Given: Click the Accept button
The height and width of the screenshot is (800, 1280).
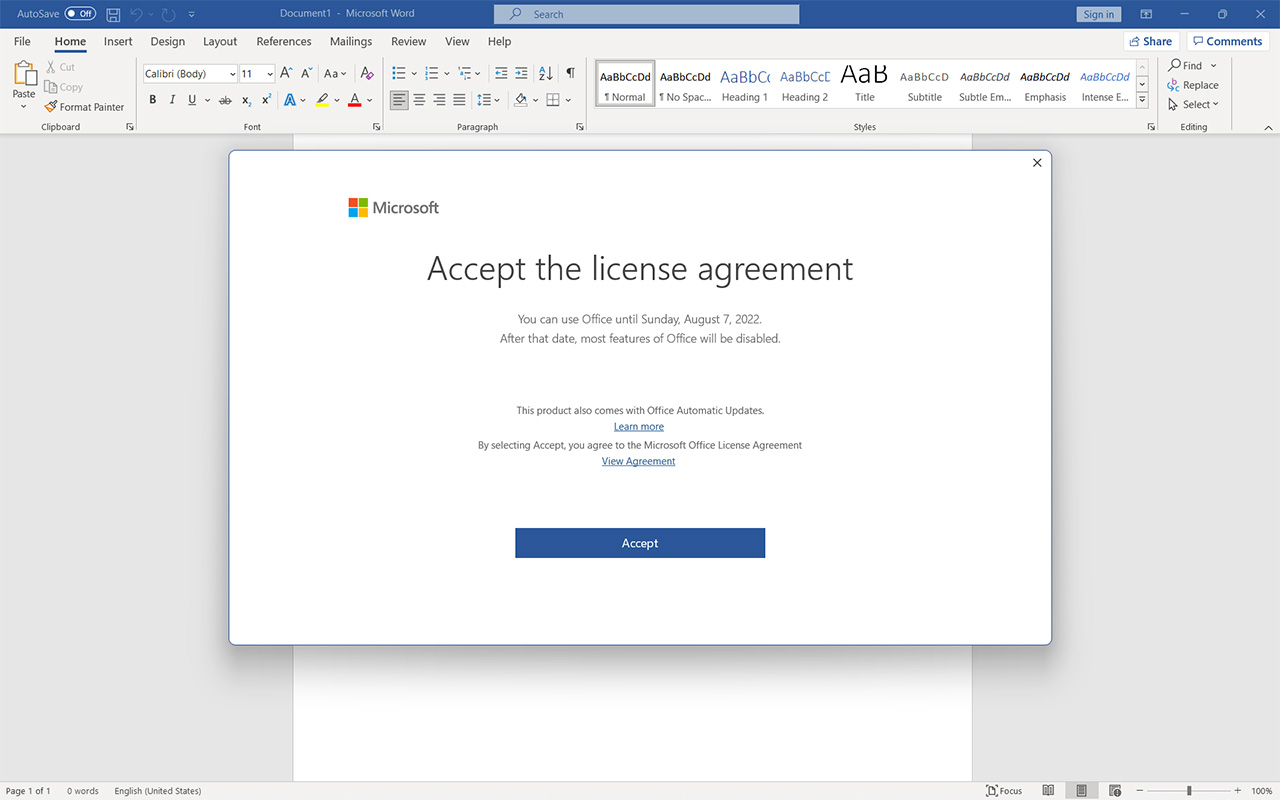Looking at the screenshot, I should pyautogui.click(x=640, y=543).
